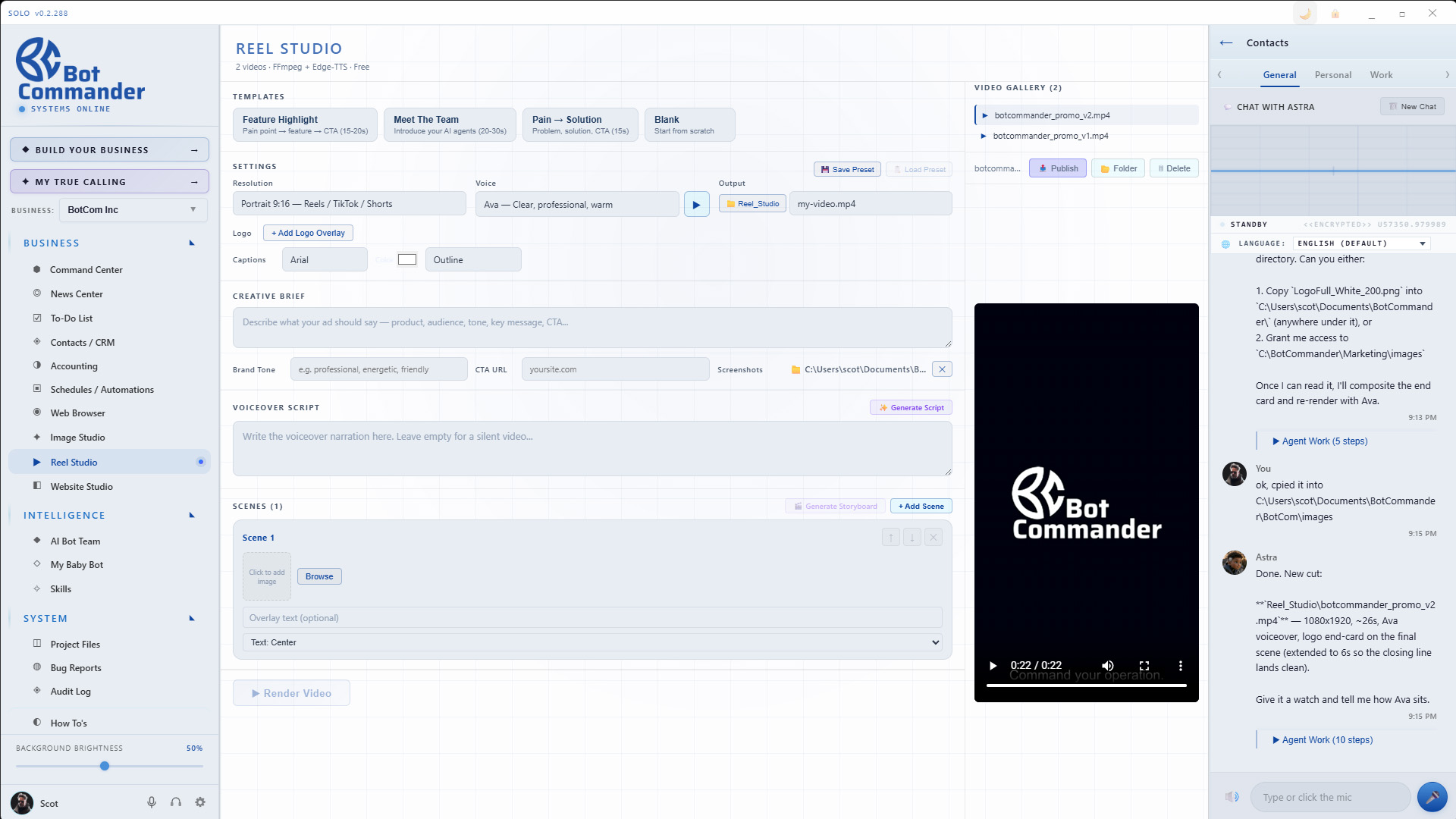1456x819 pixels.
Task: Click the Creative Brief text area
Action: tap(592, 328)
